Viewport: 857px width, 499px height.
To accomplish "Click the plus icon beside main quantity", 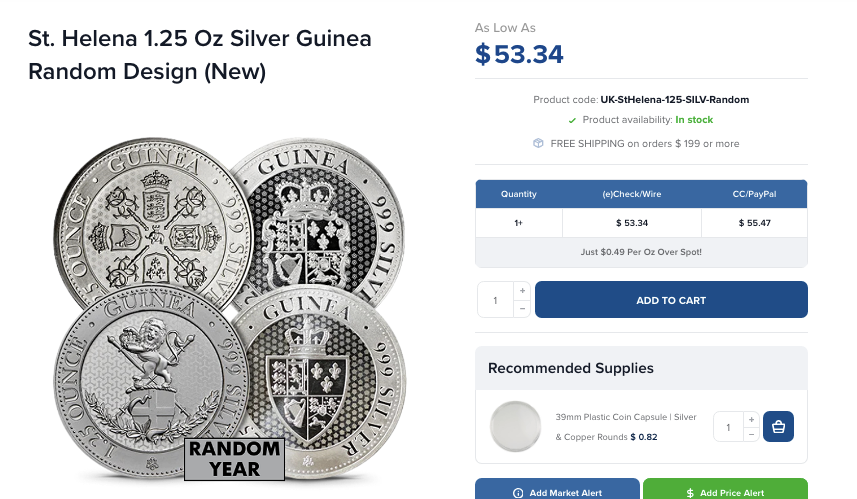I will point(521,291).
